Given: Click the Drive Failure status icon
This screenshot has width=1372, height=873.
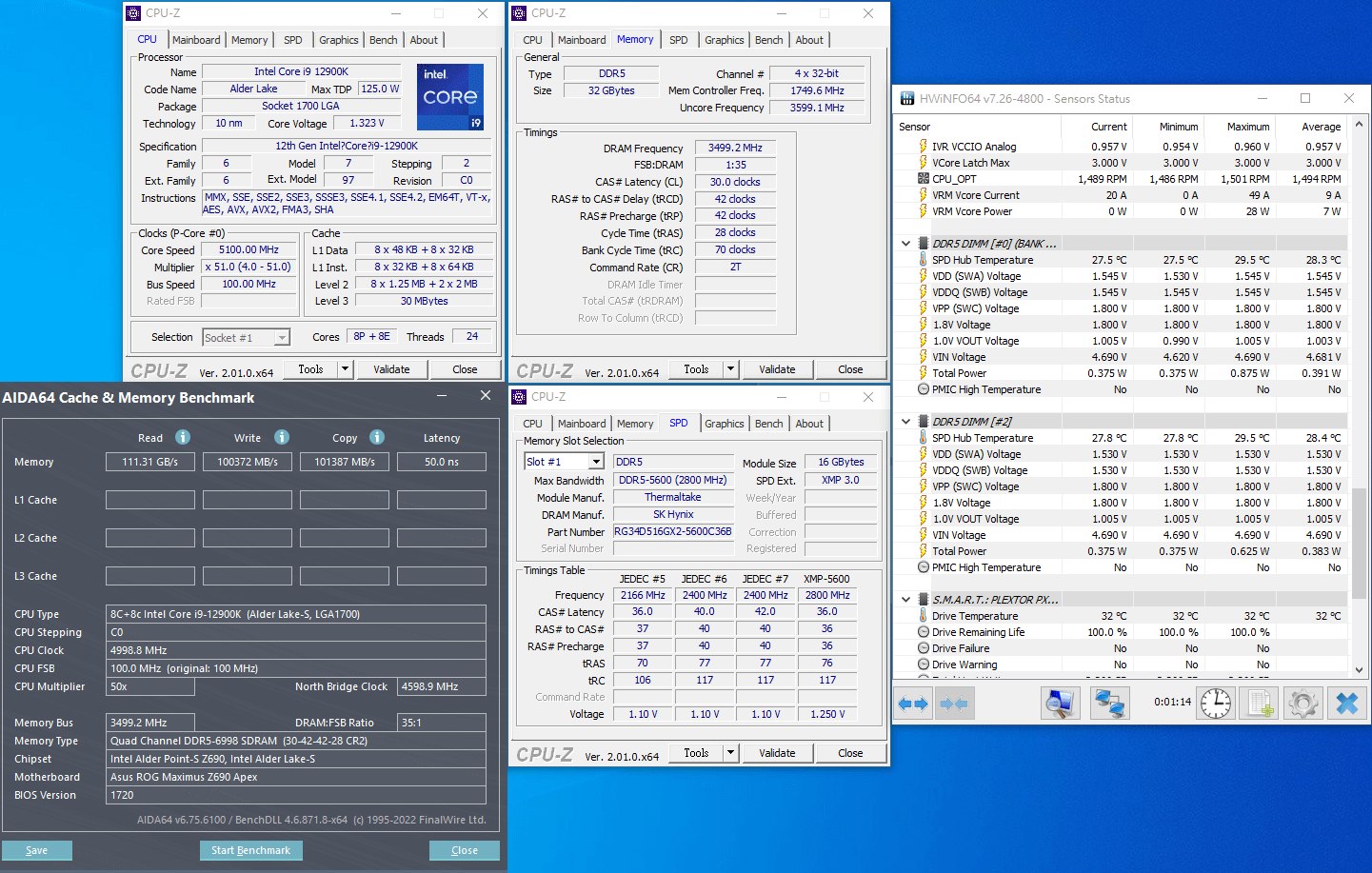Looking at the screenshot, I should pyautogui.click(x=923, y=648).
